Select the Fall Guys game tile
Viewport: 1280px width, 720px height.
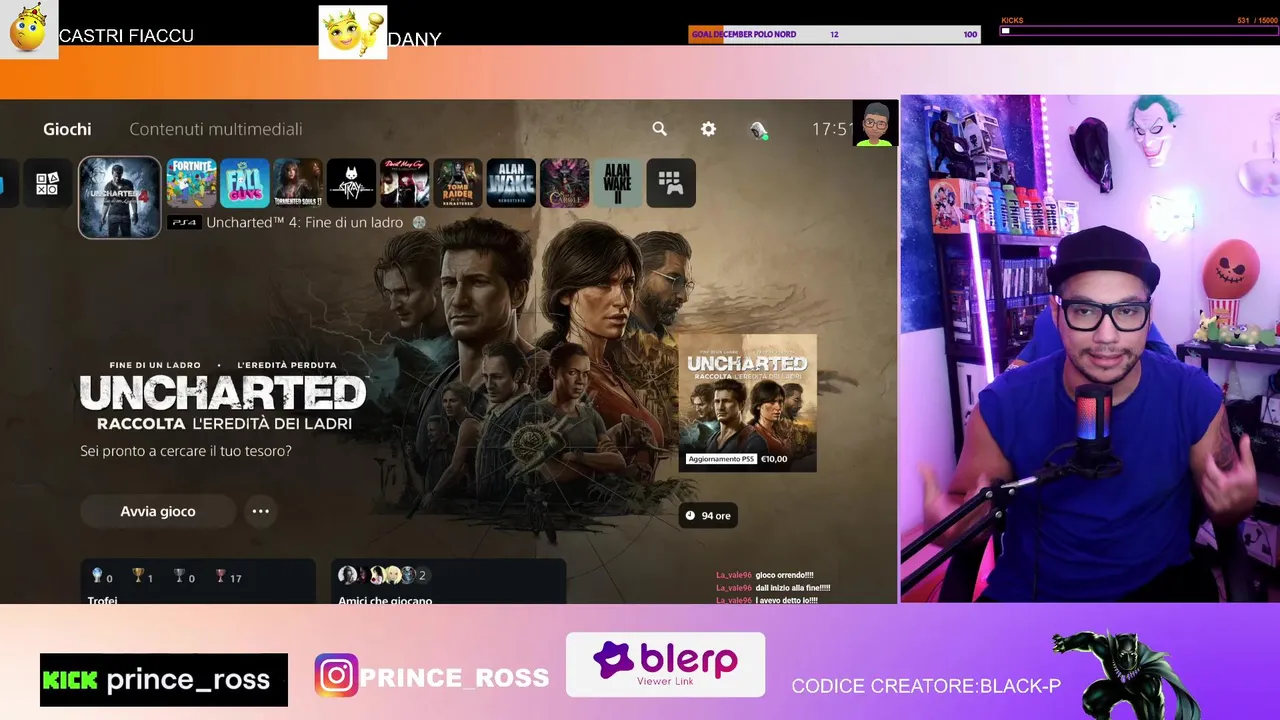tap(245, 183)
